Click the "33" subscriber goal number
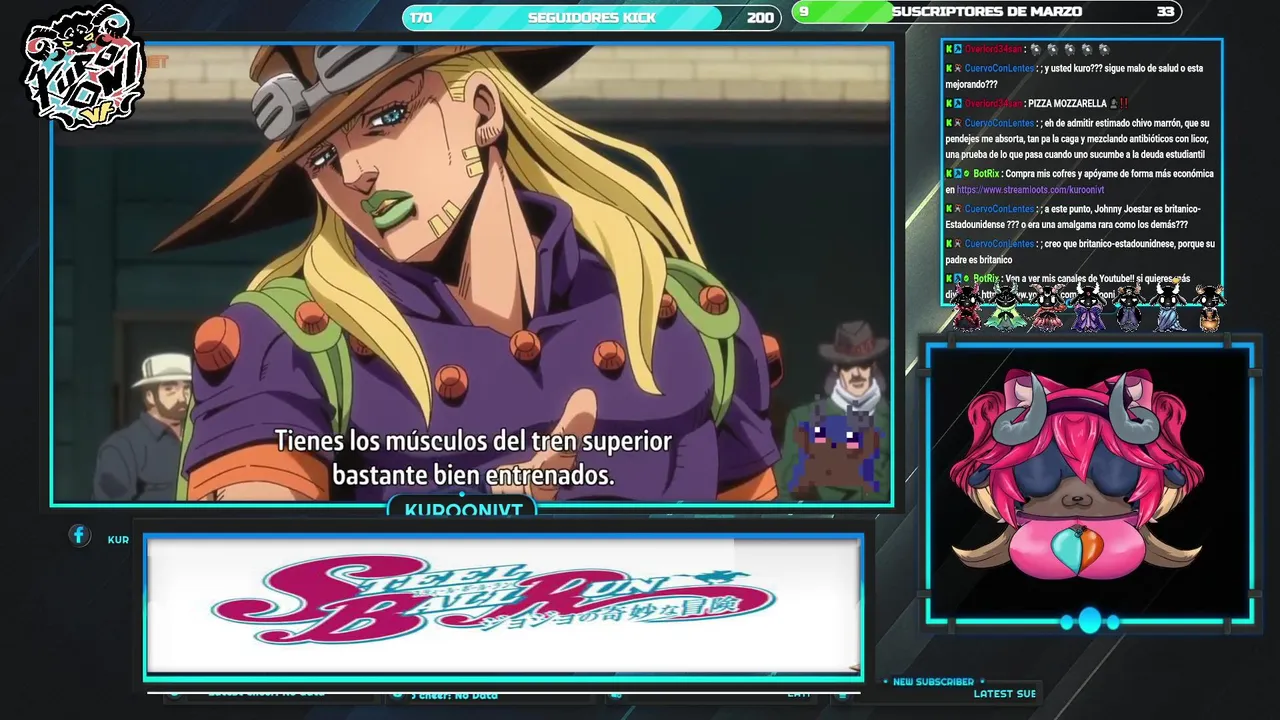The height and width of the screenshot is (720, 1280). pyautogui.click(x=1165, y=12)
